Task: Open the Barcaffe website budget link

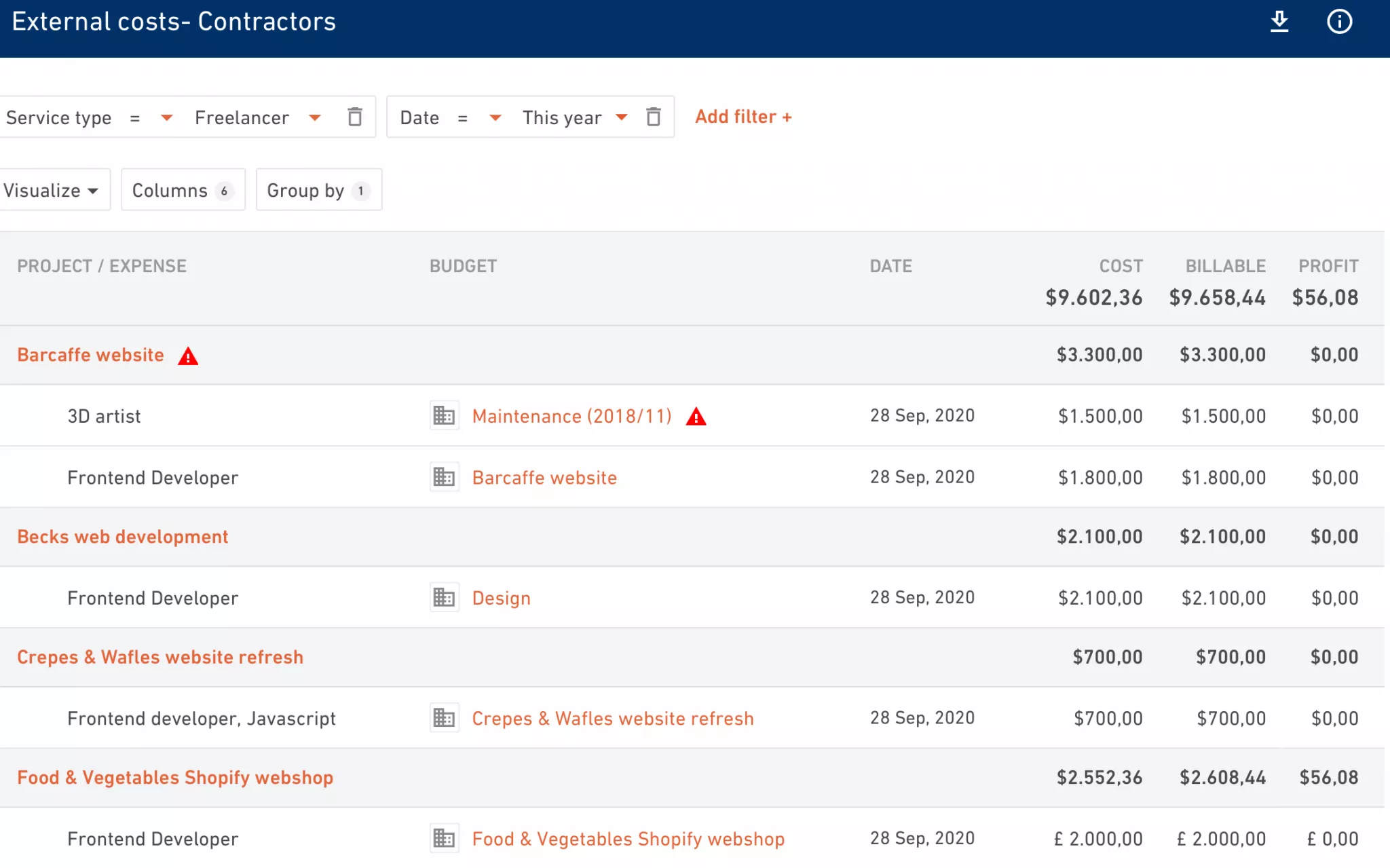Action: click(544, 478)
